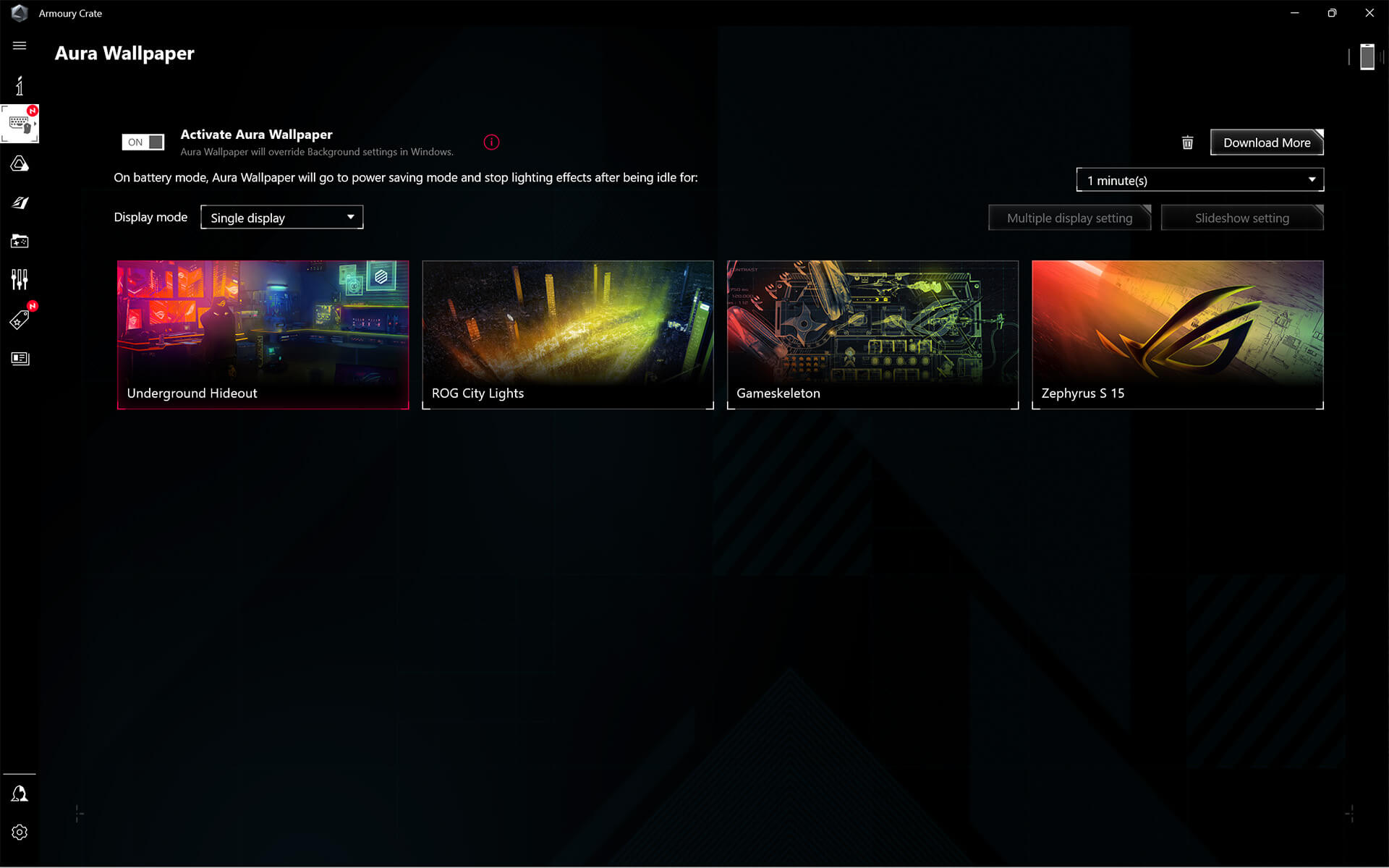1389x868 pixels.
Task: Open Multiple display setting tab
Action: tap(1069, 217)
